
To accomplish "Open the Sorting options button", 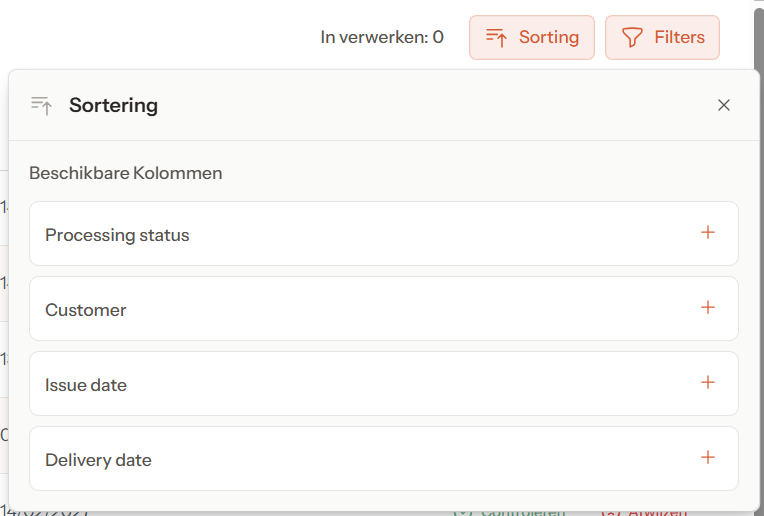I will tap(532, 38).
